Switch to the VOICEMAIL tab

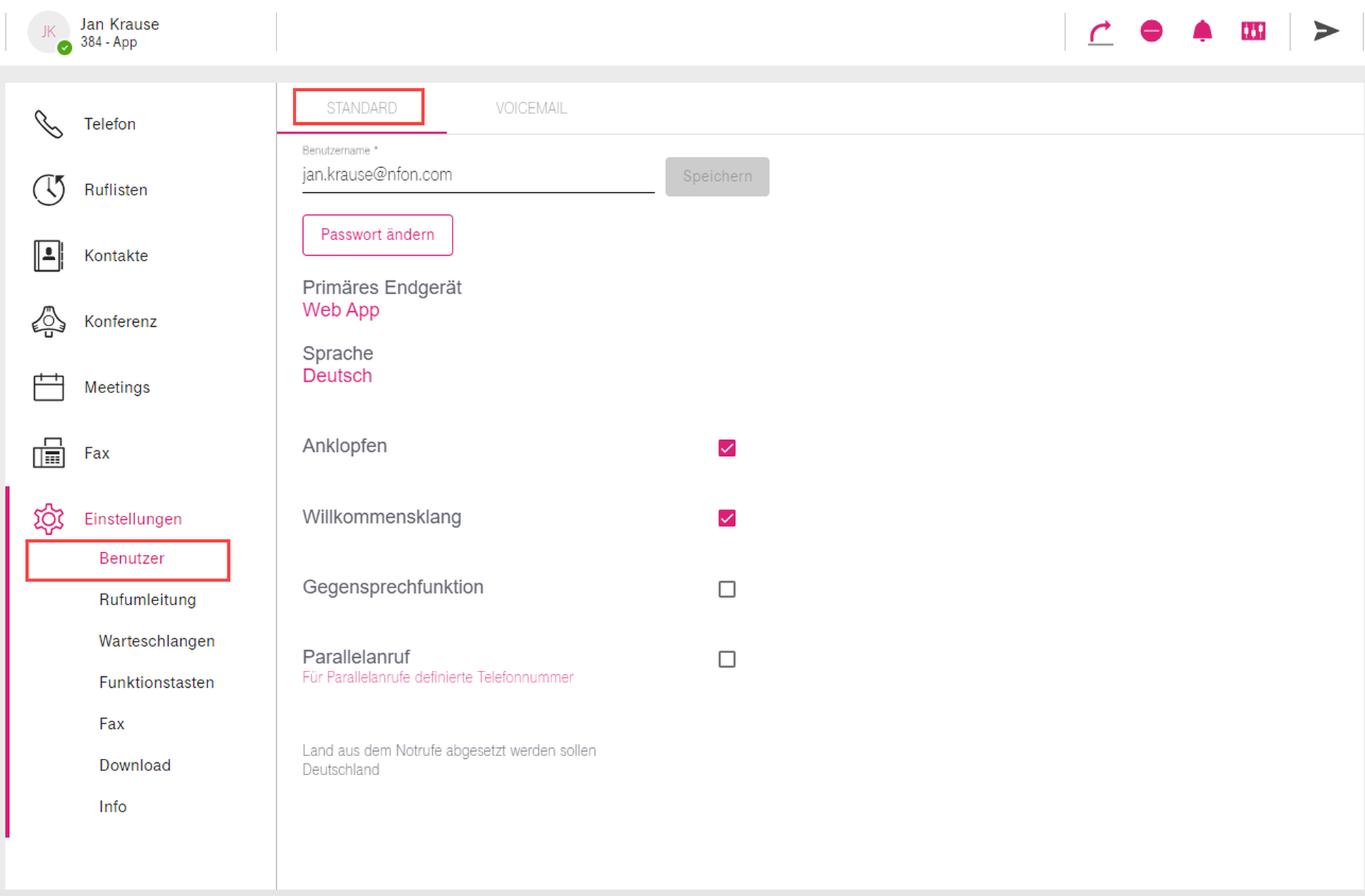[531, 109]
